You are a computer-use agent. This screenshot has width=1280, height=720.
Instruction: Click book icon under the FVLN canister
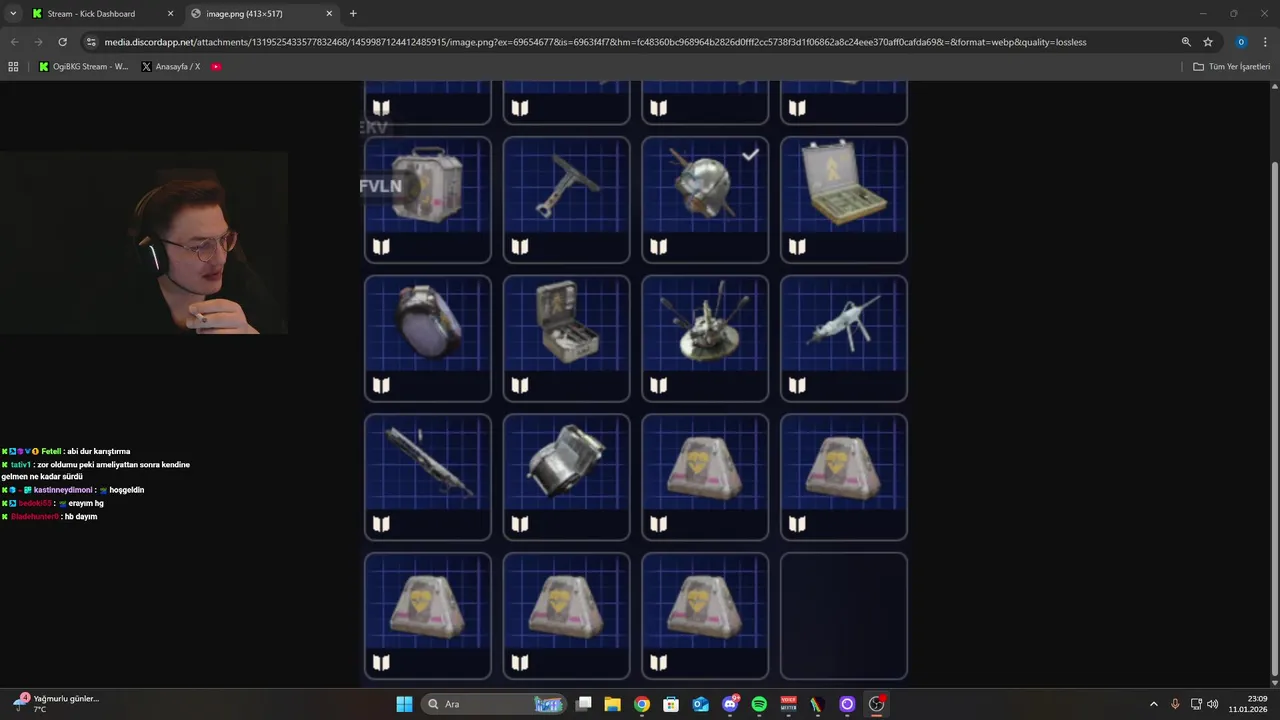tap(381, 246)
